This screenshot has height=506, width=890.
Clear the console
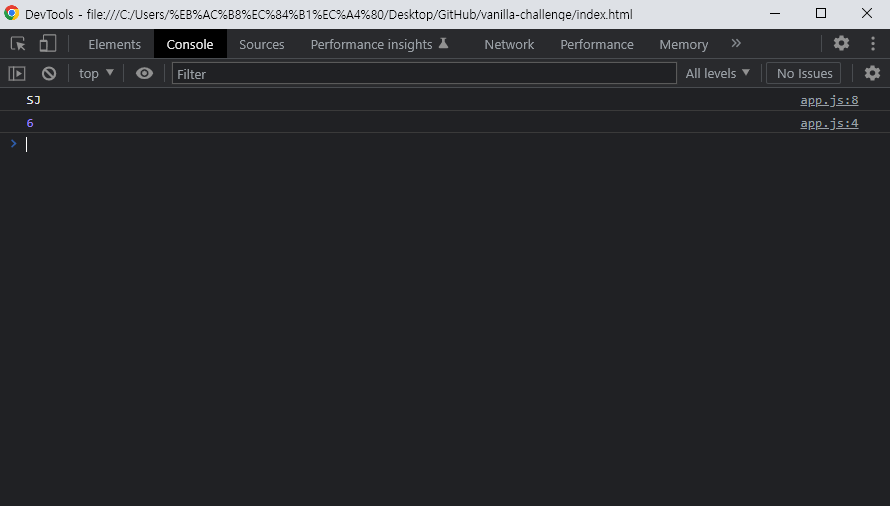click(x=49, y=73)
